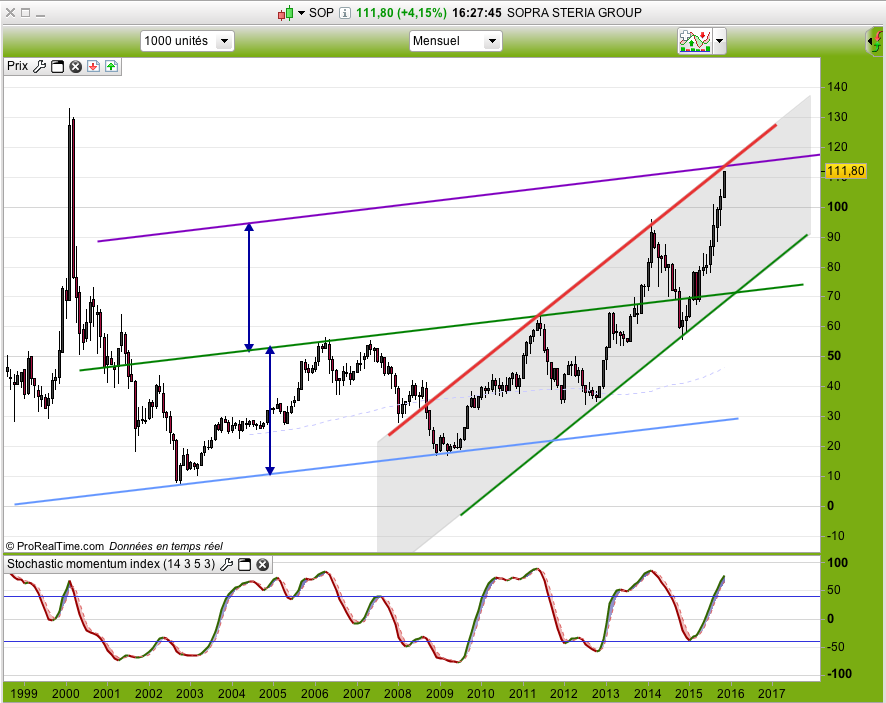Screen dimensions: 886x703
Task: Expand the collapsed side panel with red-green arrows
Action: tap(875, 42)
